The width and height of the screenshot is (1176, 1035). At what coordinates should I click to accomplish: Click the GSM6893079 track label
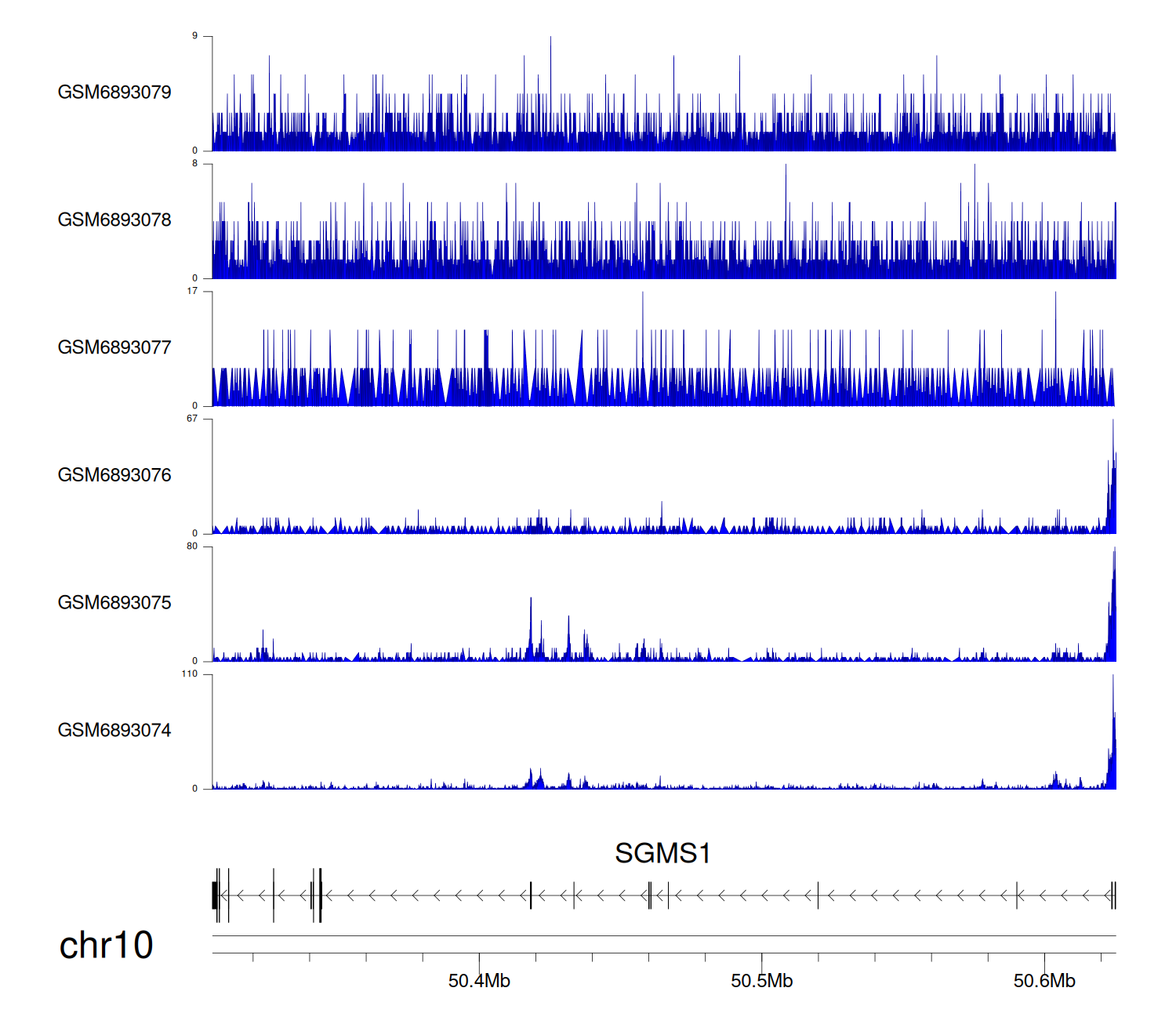coord(114,93)
